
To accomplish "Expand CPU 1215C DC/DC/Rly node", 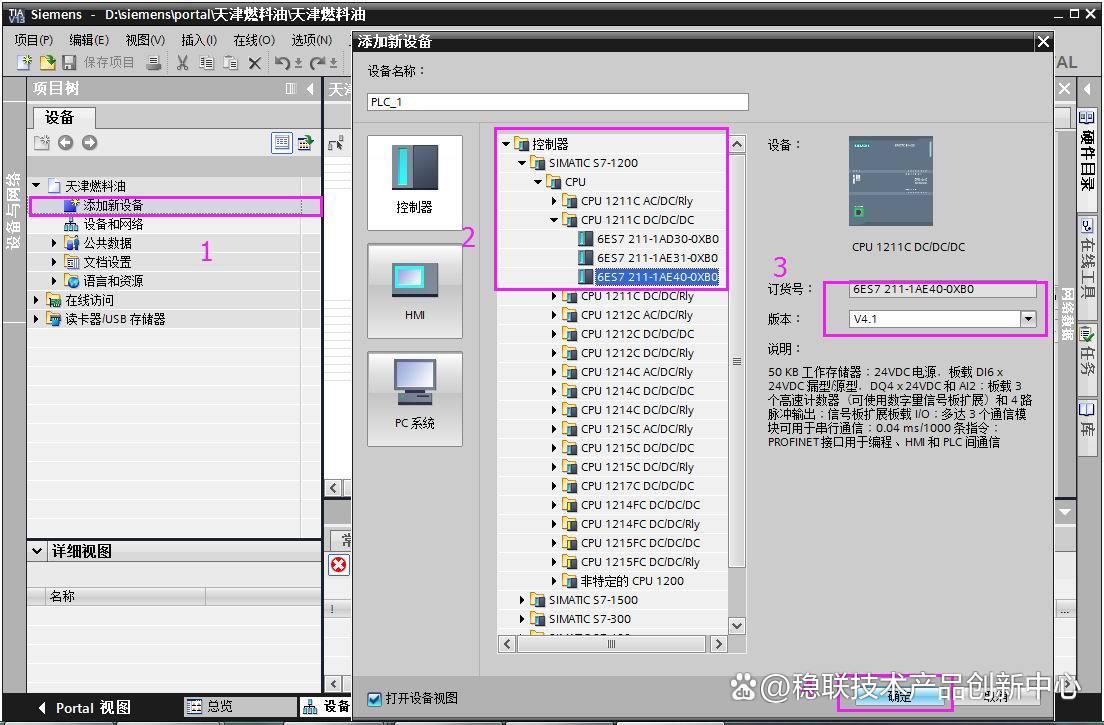I will 554,467.
